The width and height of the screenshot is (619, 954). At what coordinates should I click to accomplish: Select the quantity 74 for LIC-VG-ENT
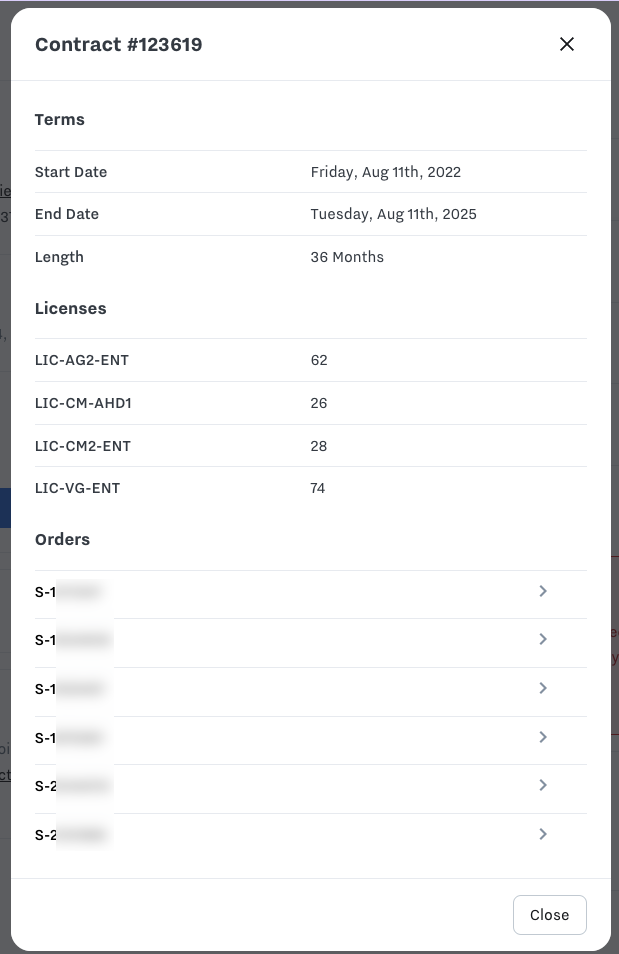(x=318, y=488)
